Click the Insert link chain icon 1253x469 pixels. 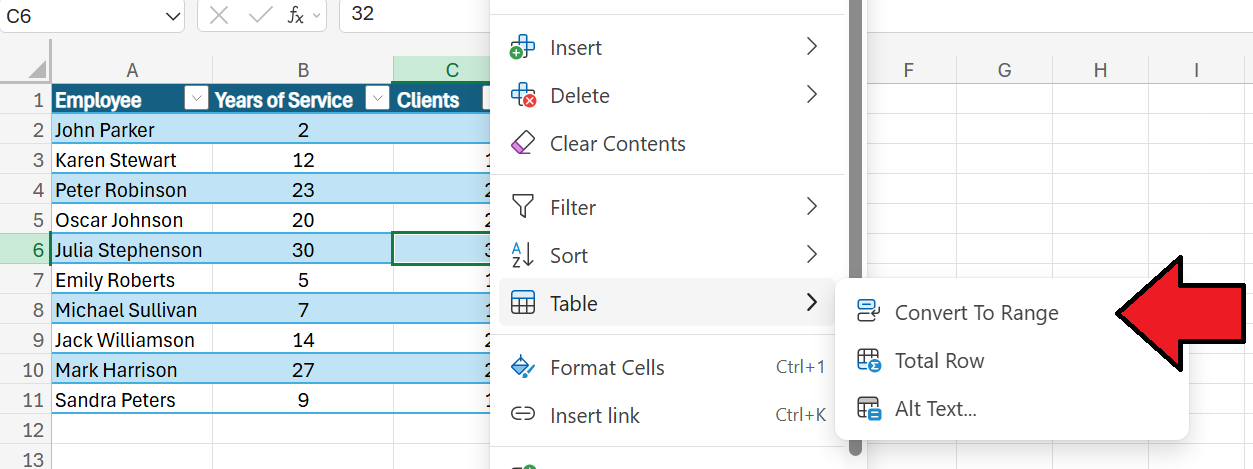tap(523, 415)
